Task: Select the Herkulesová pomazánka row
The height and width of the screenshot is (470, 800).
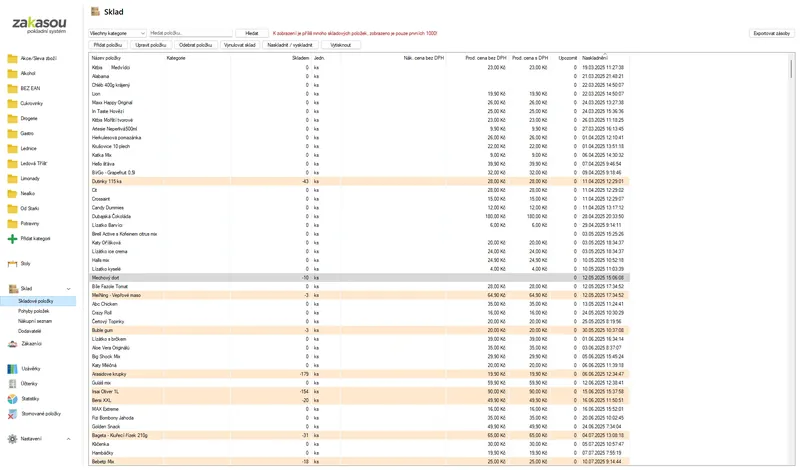Action: click(x=359, y=138)
